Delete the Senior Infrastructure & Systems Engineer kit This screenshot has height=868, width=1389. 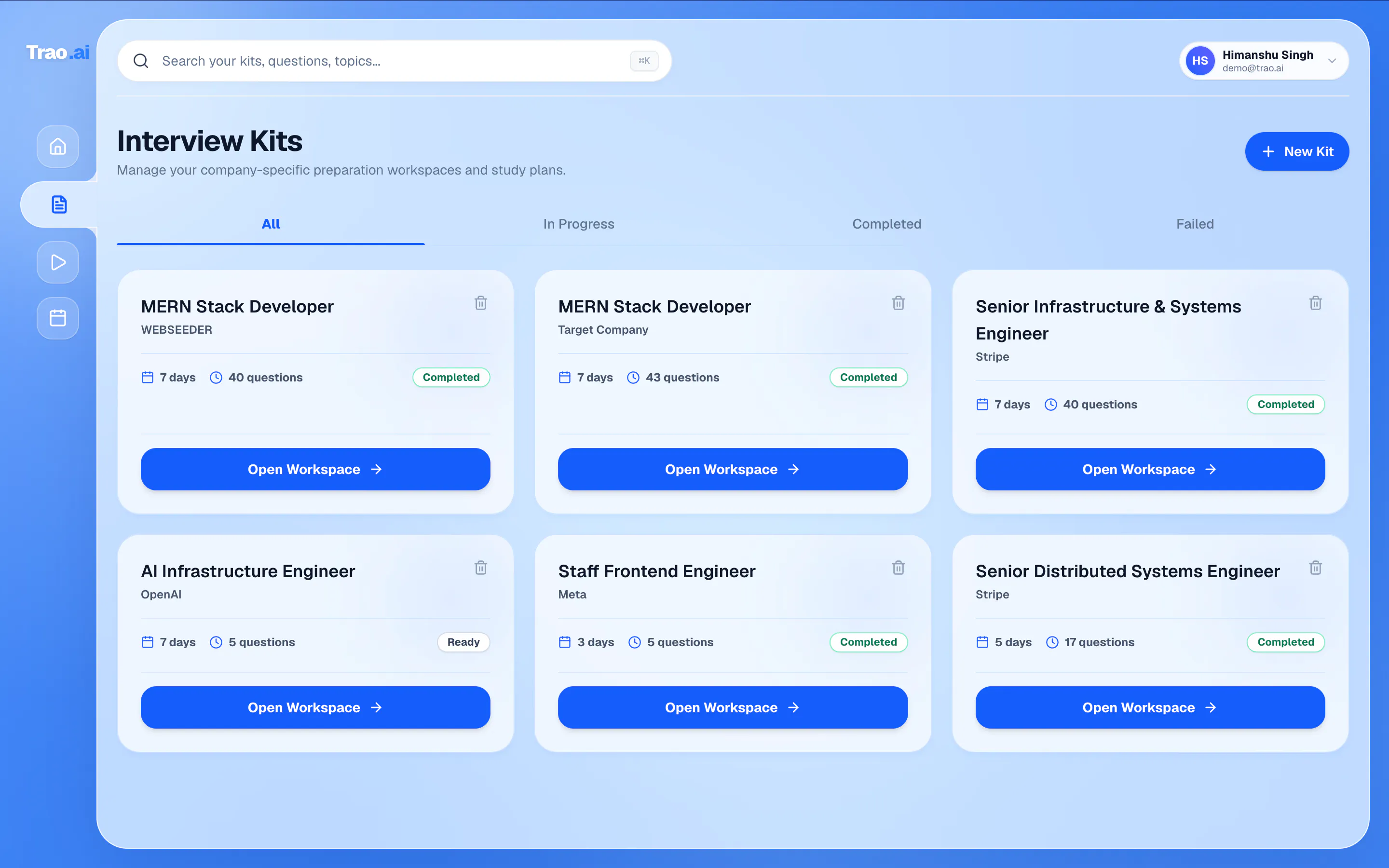pyautogui.click(x=1316, y=303)
